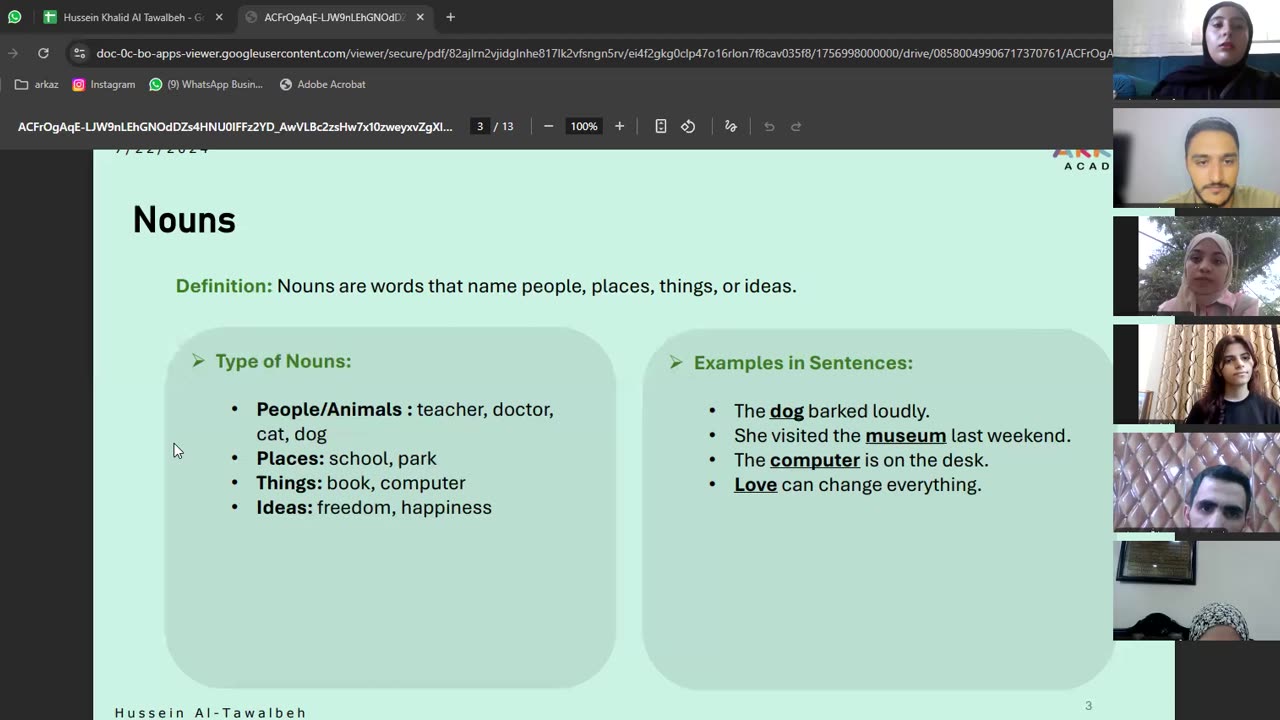Select the man by patterned curtain thumbnail
1280x720 pixels.
tap(1196, 482)
